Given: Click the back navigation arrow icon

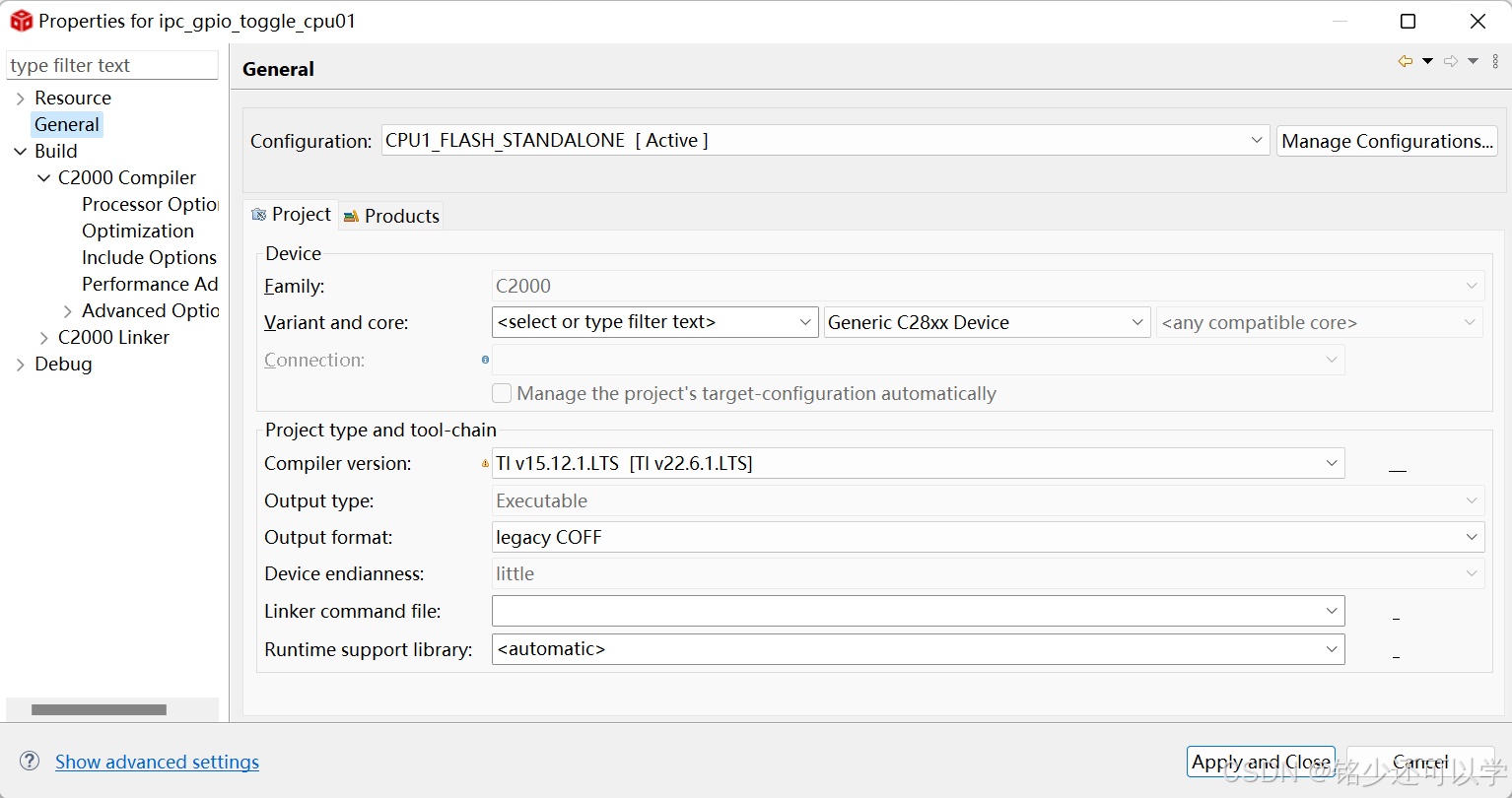Looking at the screenshot, I should [x=1406, y=61].
